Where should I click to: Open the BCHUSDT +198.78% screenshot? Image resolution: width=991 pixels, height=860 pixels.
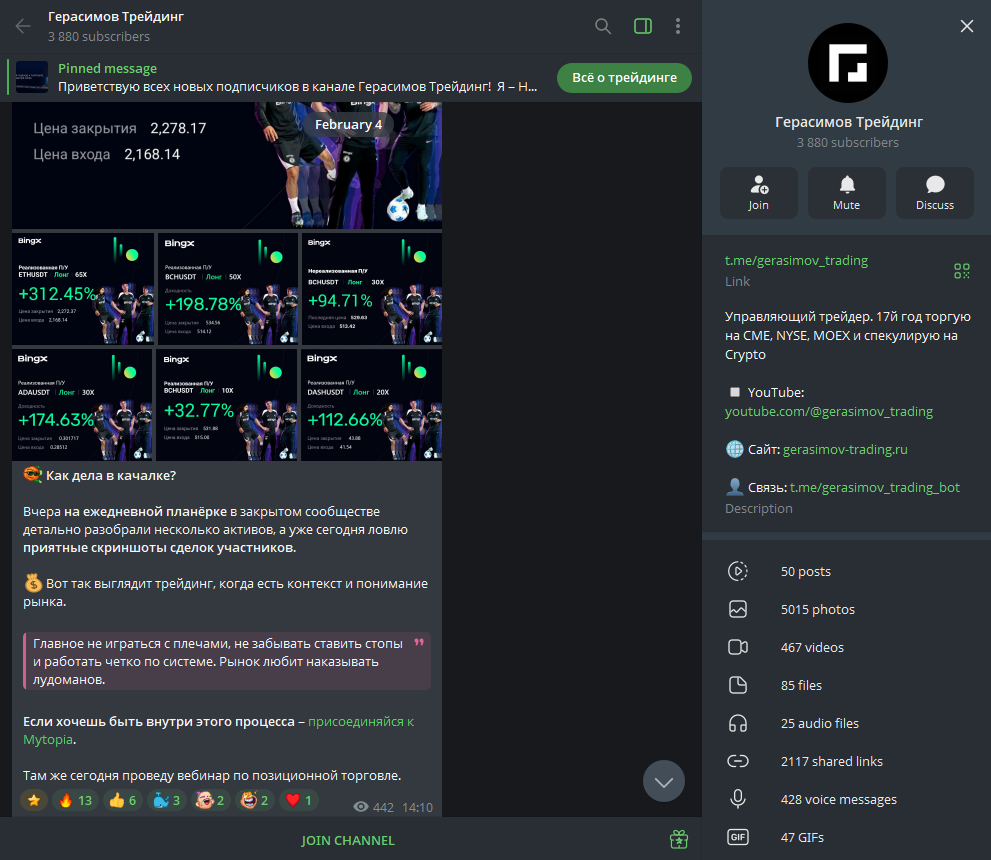[227, 288]
